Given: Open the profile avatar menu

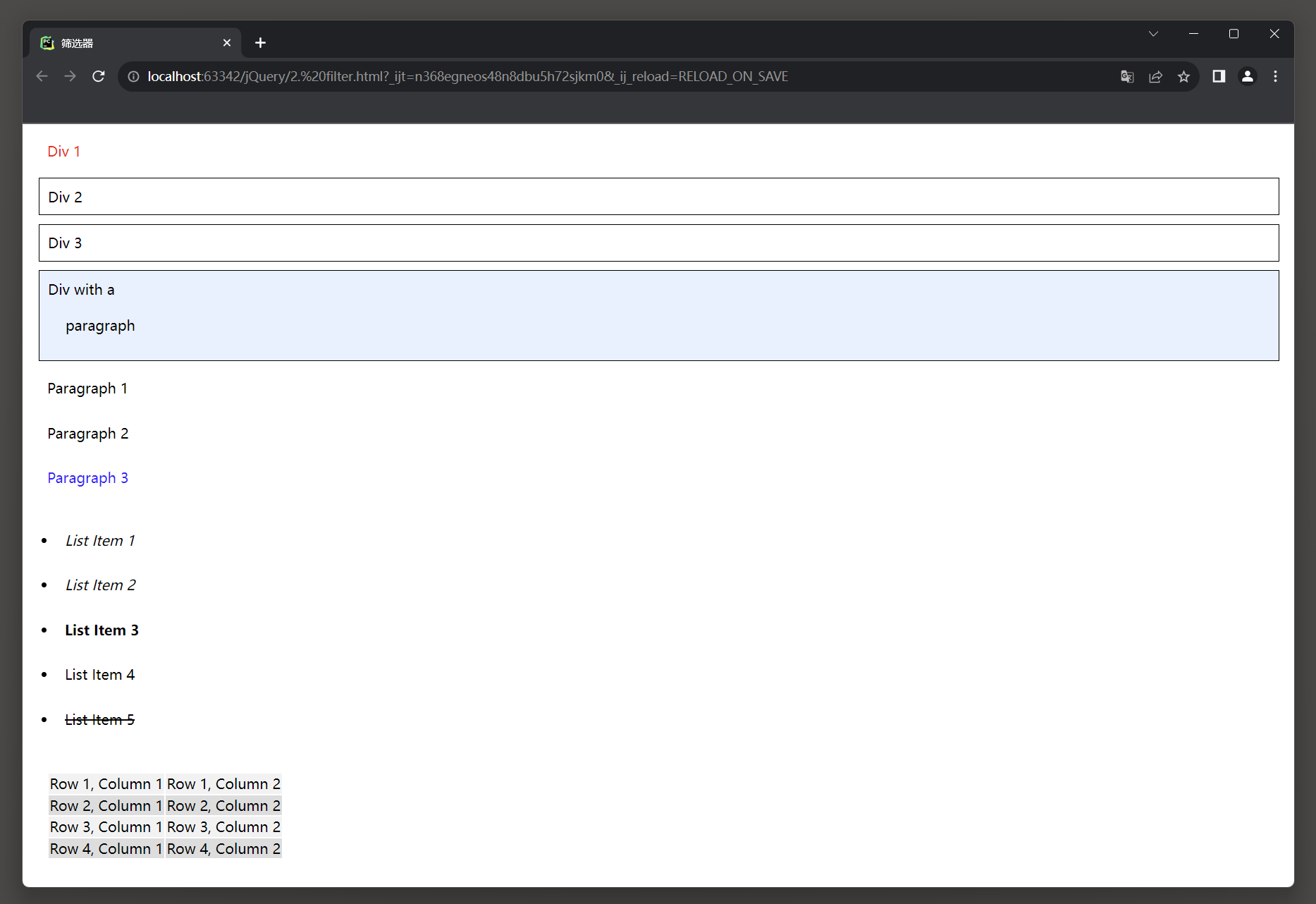Looking at the screenshot, I should point(1247,76).
